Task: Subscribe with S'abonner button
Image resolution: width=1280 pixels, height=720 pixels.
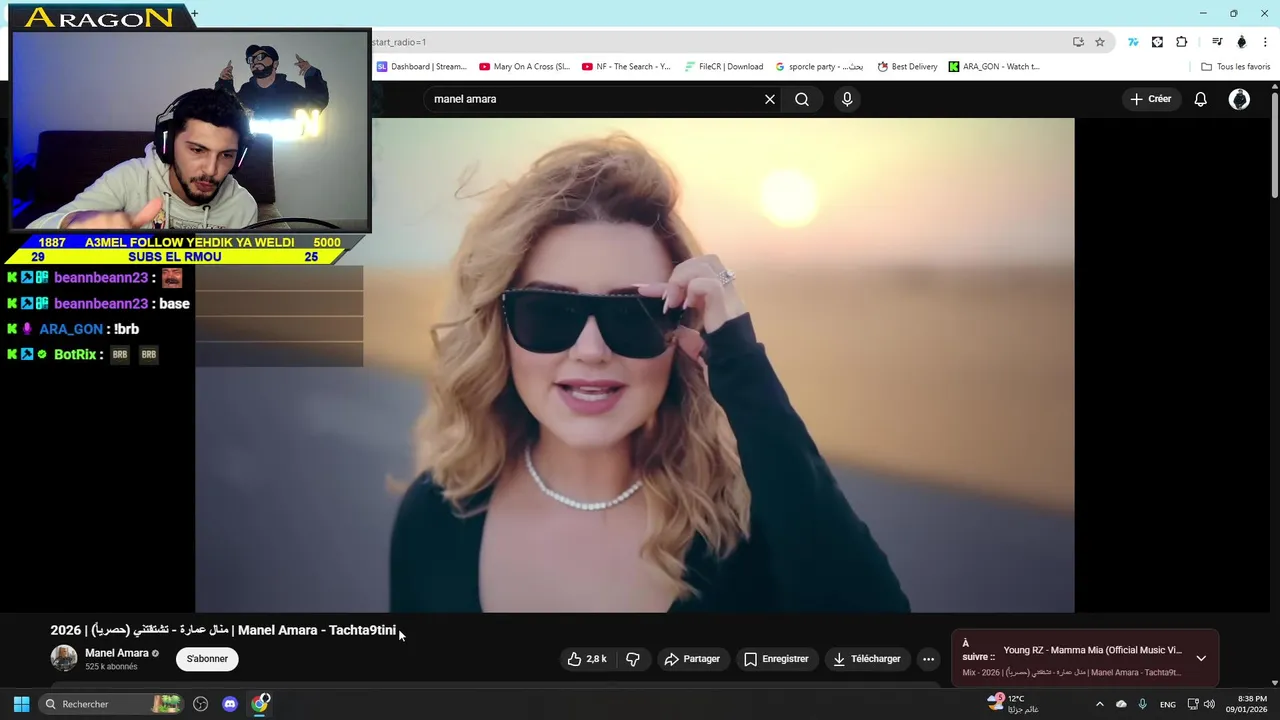Action: pyautogui.click(x=207, y=659)
